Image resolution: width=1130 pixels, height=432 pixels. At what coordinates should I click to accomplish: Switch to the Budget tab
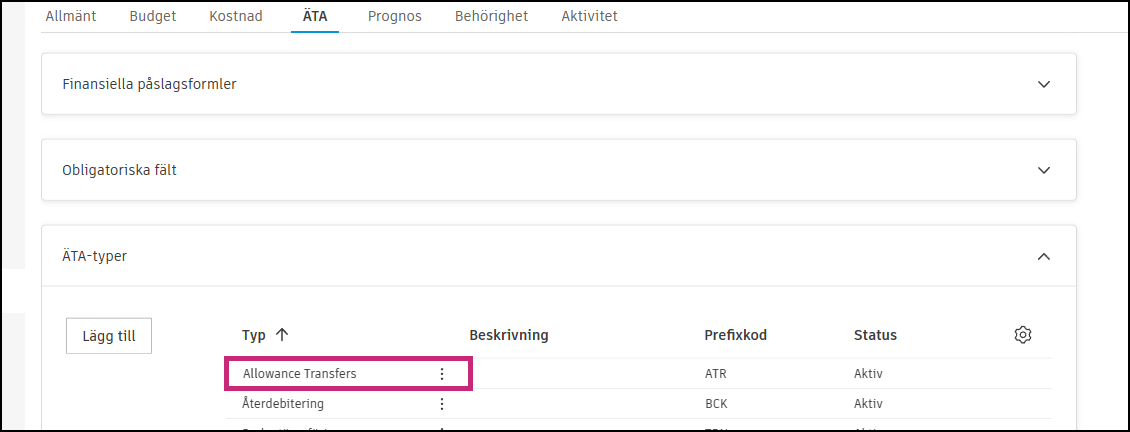[x=153, y=16]
